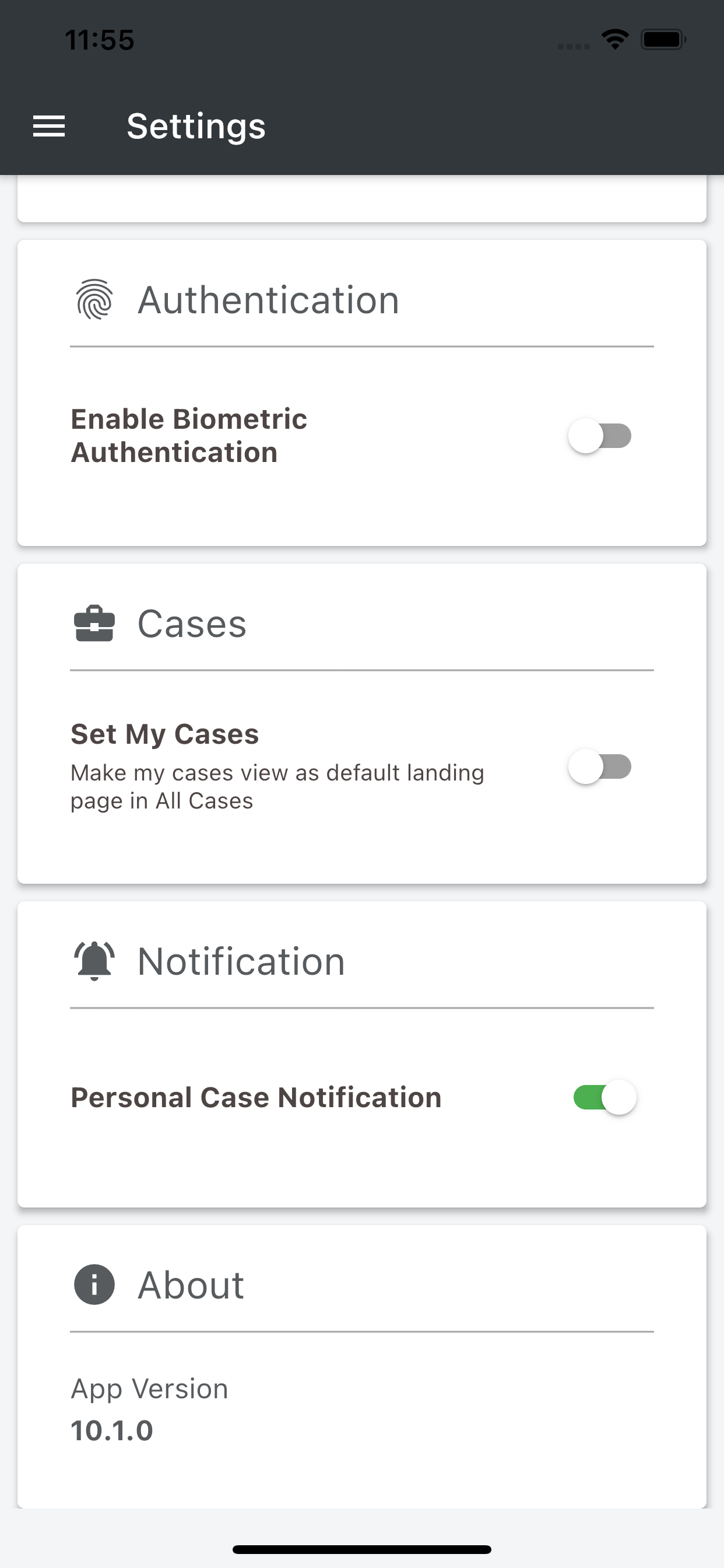Tap the home indicator bar
The height and width of the screenshot is (1568, 724).
362,1549
